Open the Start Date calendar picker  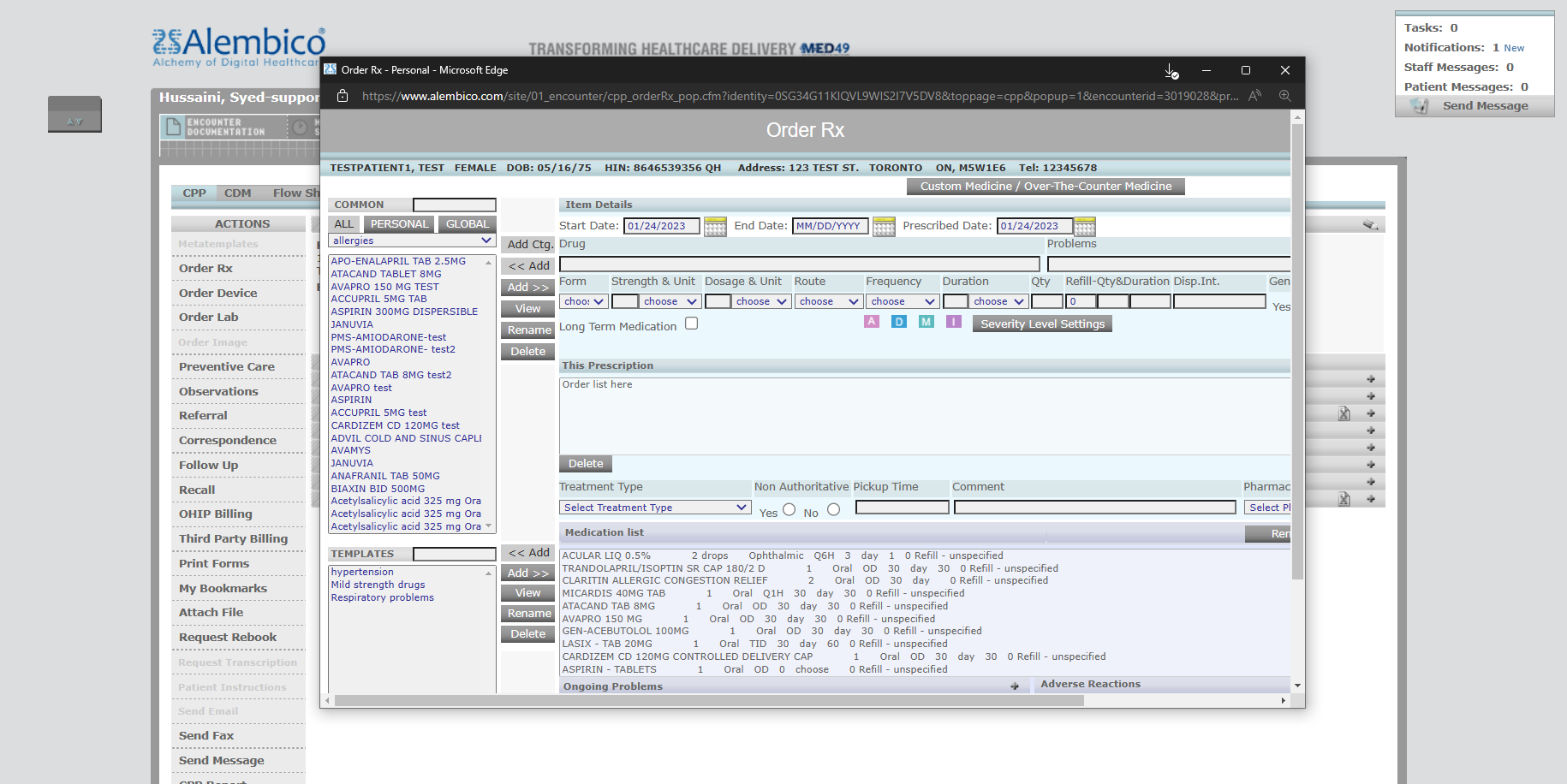[715, 226]
